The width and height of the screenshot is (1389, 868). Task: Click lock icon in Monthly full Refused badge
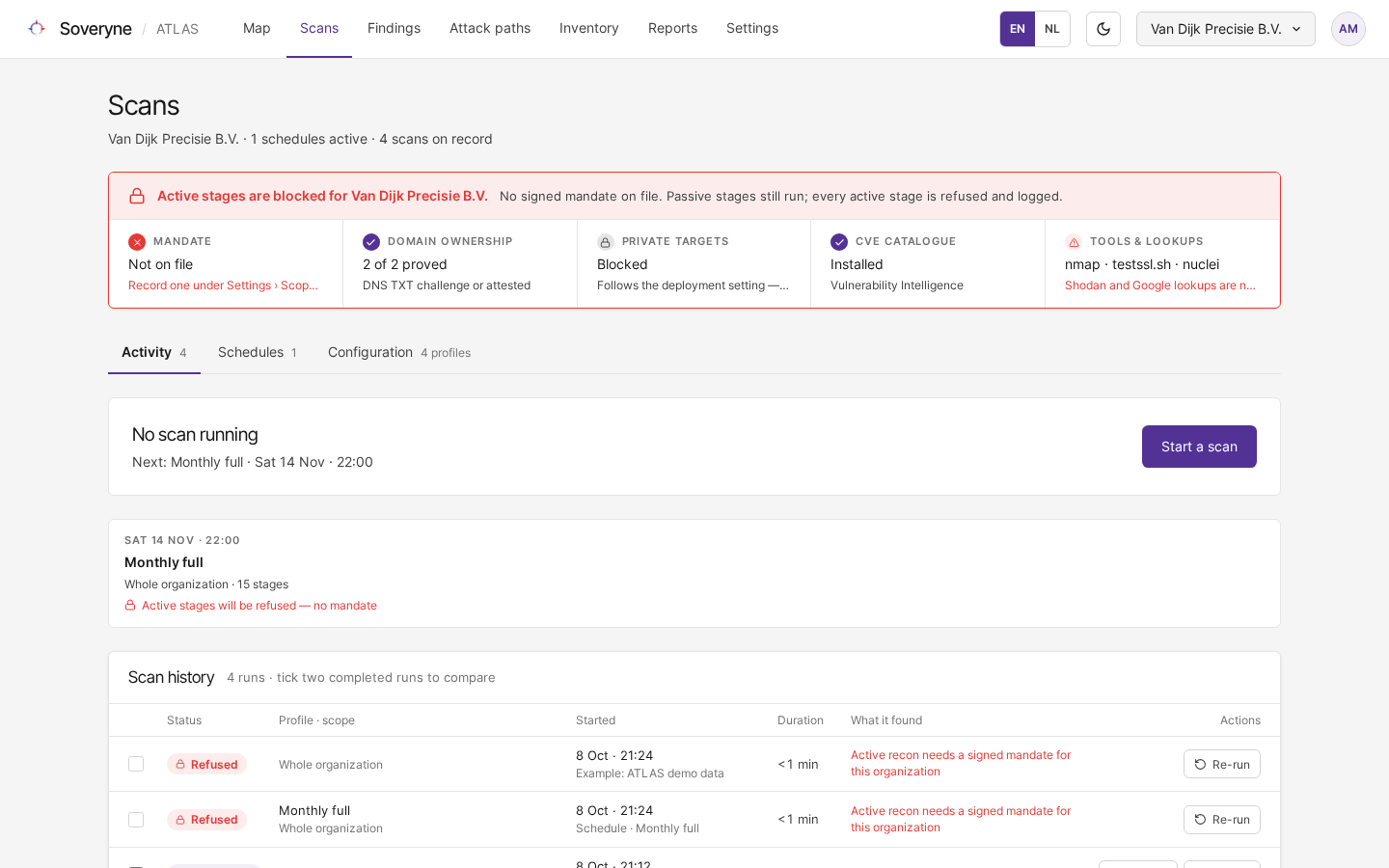click(x=180, y=820)
